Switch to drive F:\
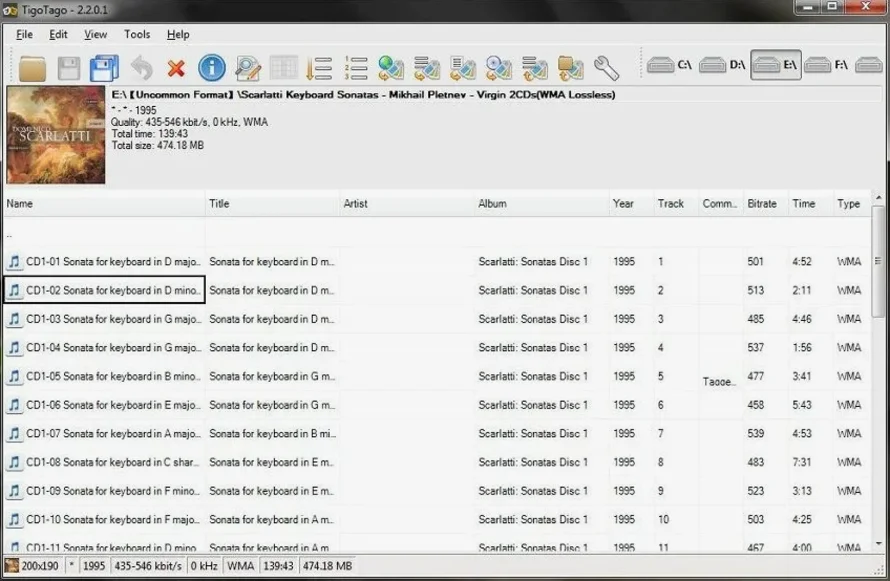 point(826,65)
